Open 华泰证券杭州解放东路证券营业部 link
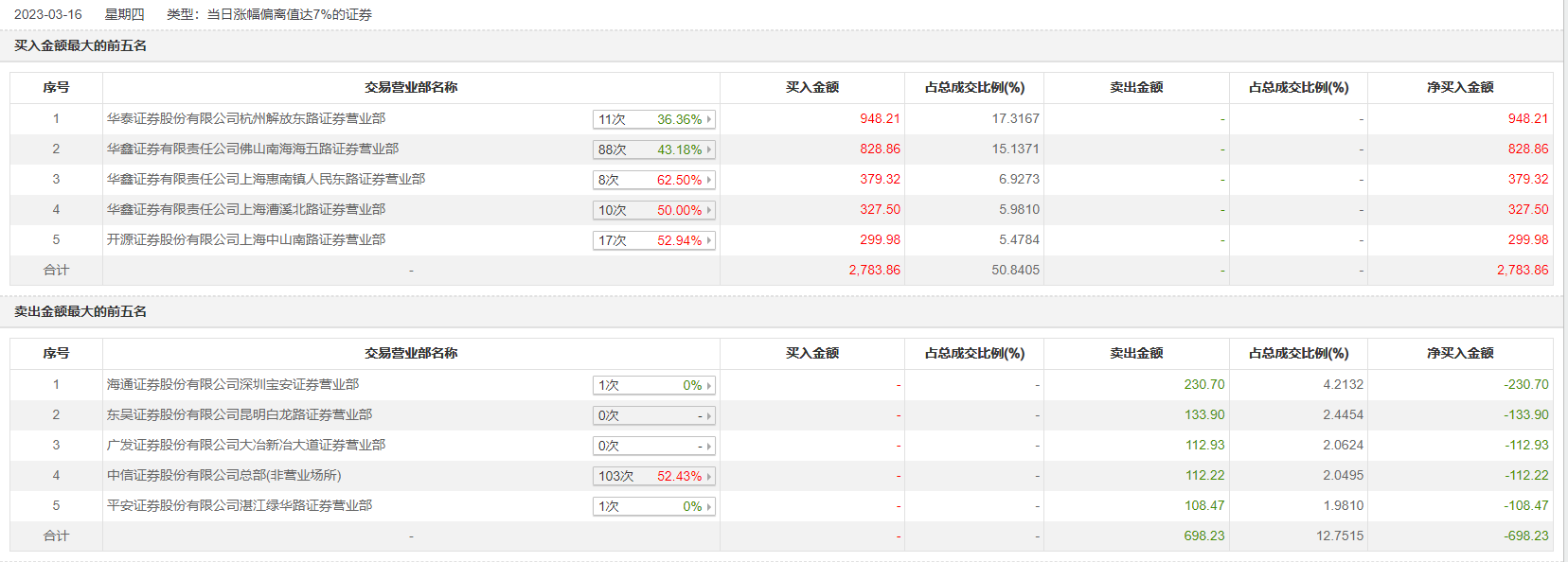Image resolution: width=1568 pixels, height=562 pixels. 246,119
